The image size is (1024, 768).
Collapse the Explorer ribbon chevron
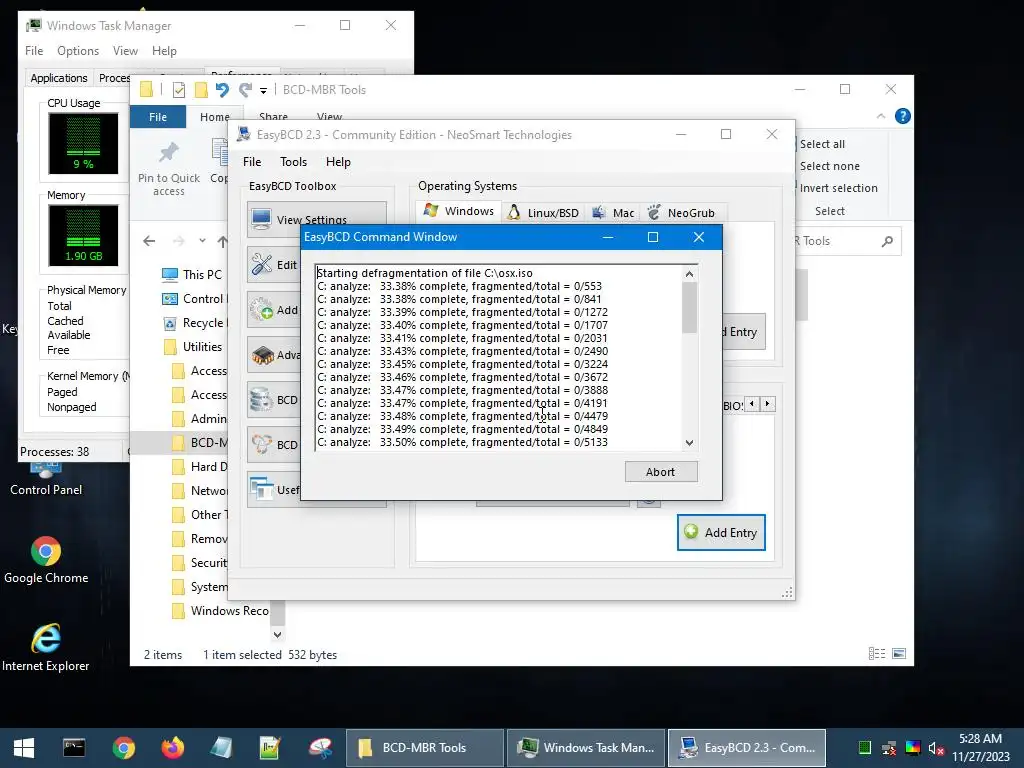(881, 116)
